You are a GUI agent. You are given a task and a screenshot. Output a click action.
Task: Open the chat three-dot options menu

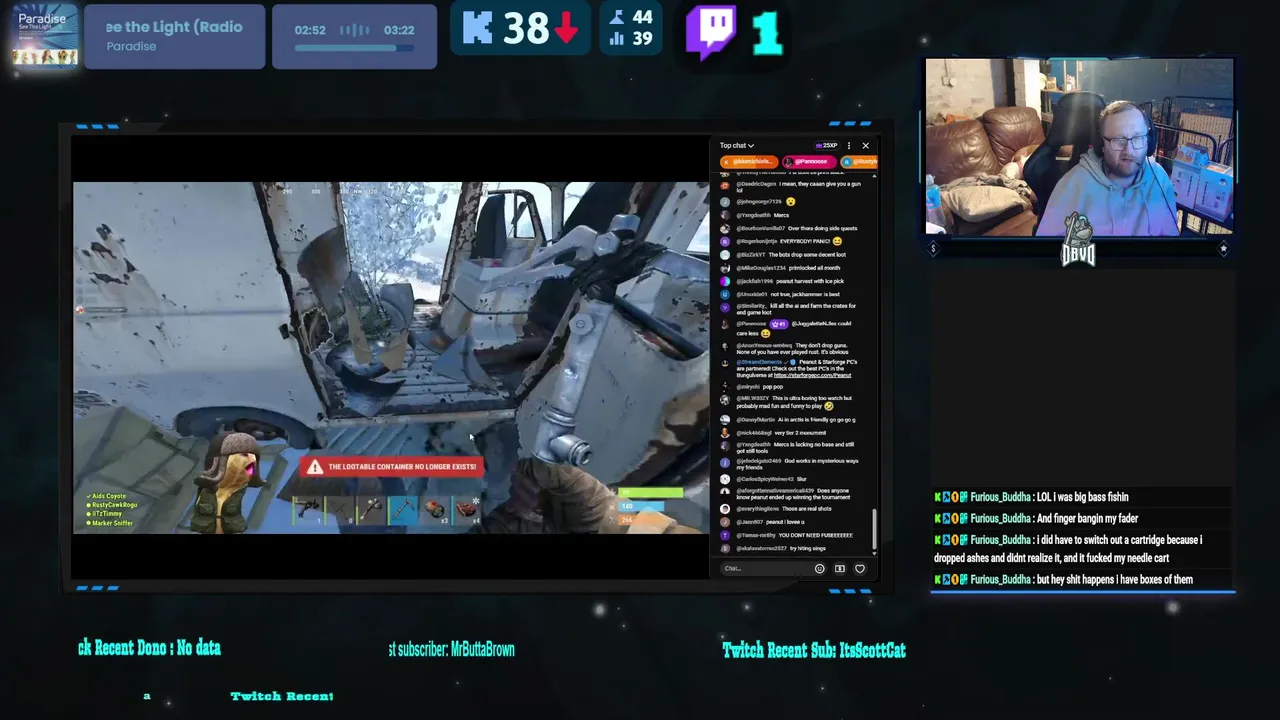849,146
